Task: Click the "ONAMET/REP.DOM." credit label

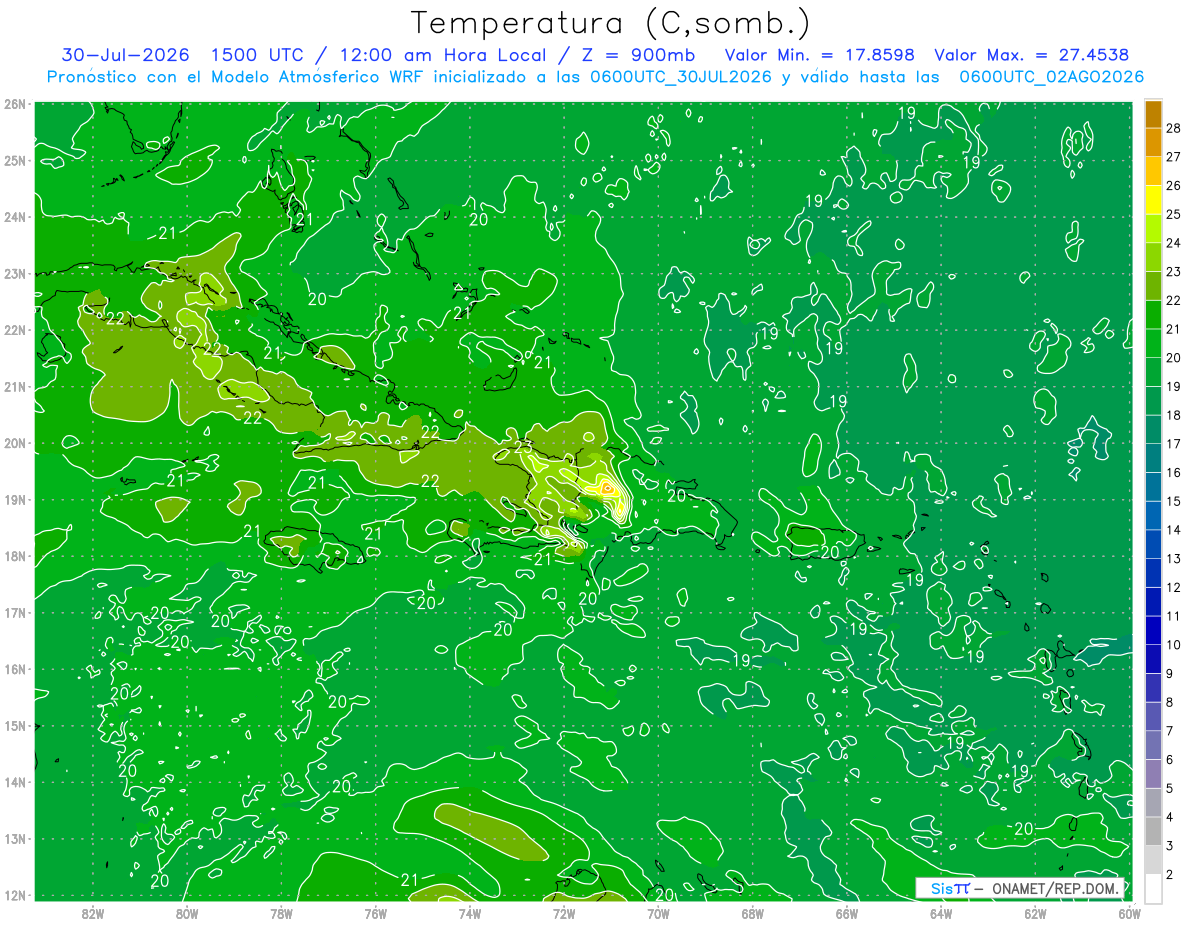Action: tap(1057, 888)
